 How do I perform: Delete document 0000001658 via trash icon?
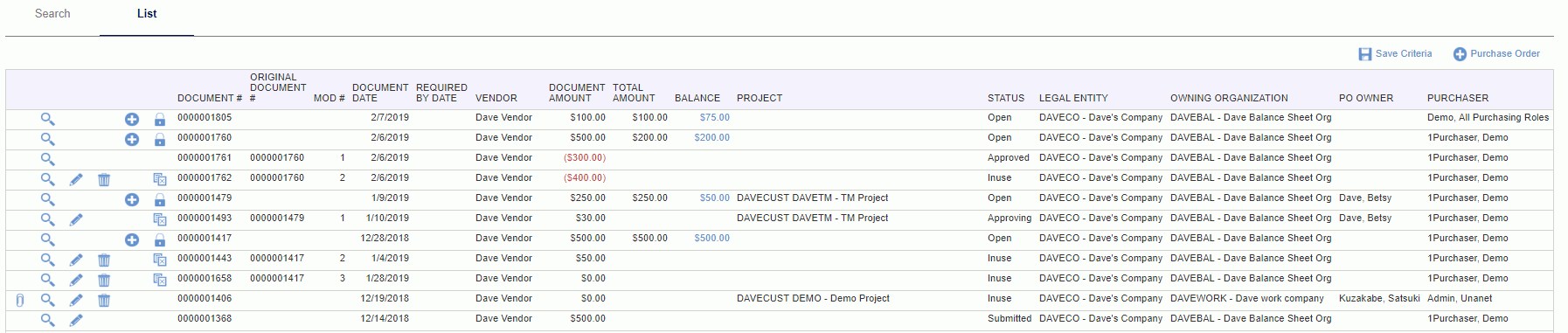point(104,280)
